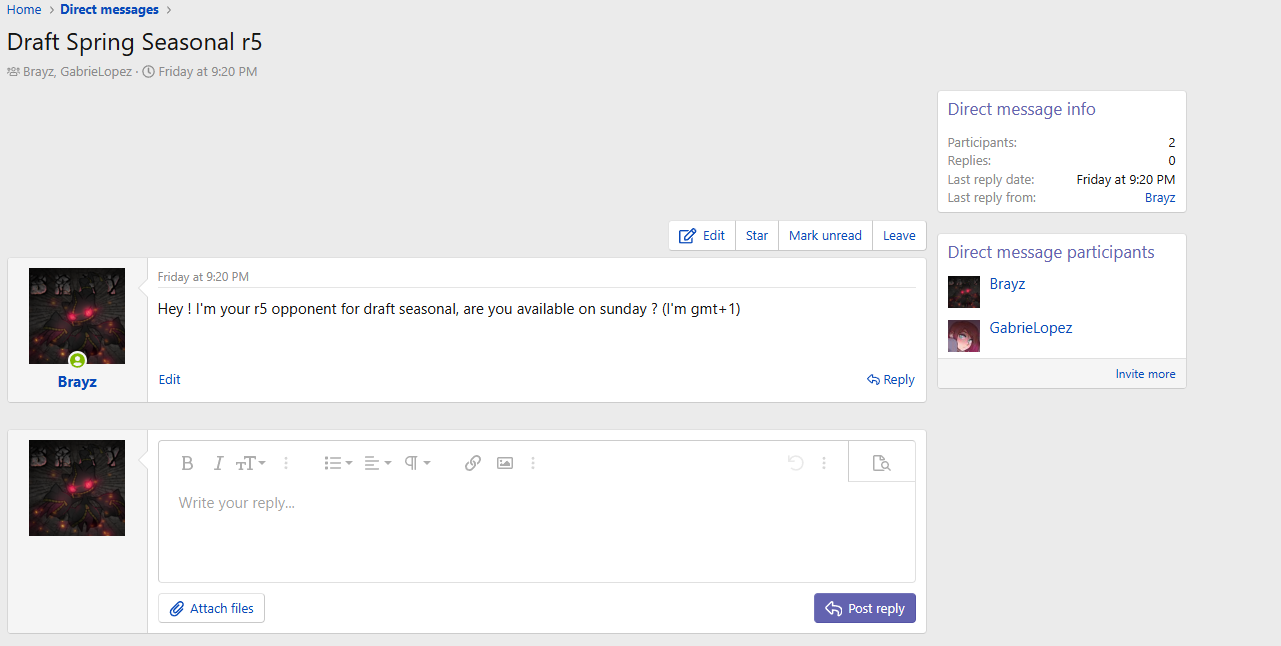
Task: Open Brayz link beside Last reply from
Action: pos(1160,198)
